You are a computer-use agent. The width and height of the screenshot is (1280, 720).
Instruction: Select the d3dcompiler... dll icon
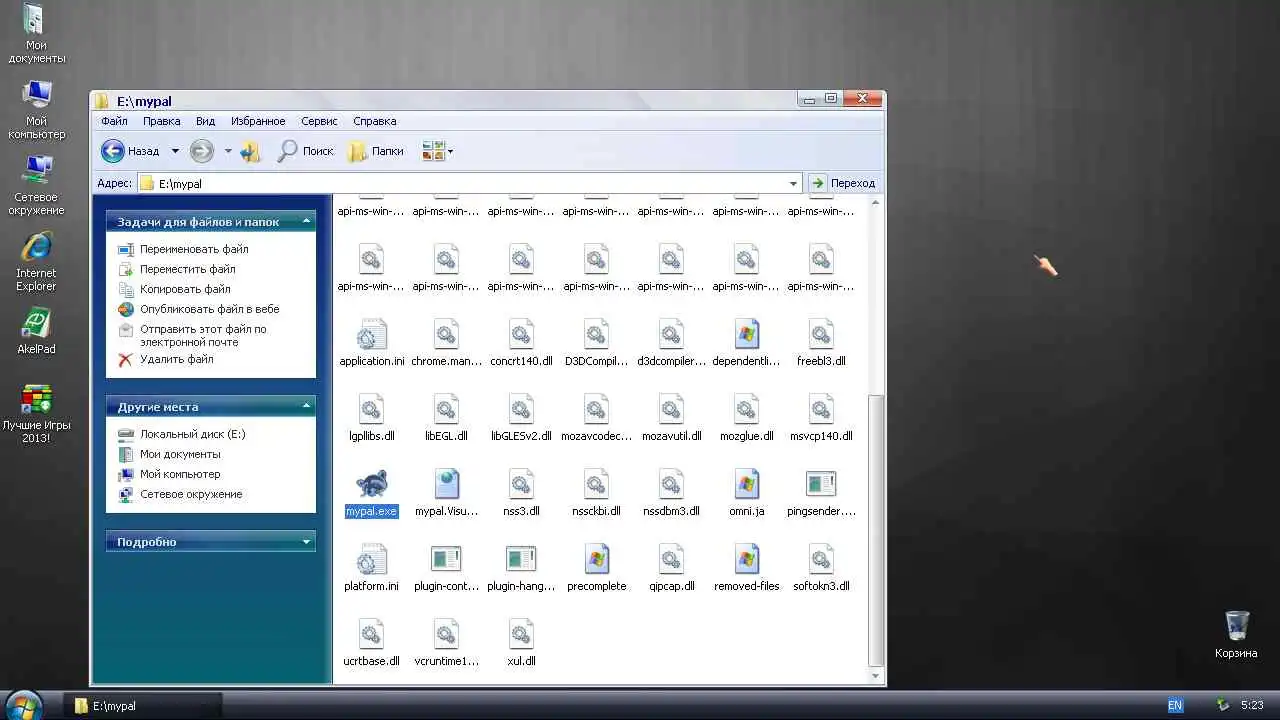coord(671,334)
